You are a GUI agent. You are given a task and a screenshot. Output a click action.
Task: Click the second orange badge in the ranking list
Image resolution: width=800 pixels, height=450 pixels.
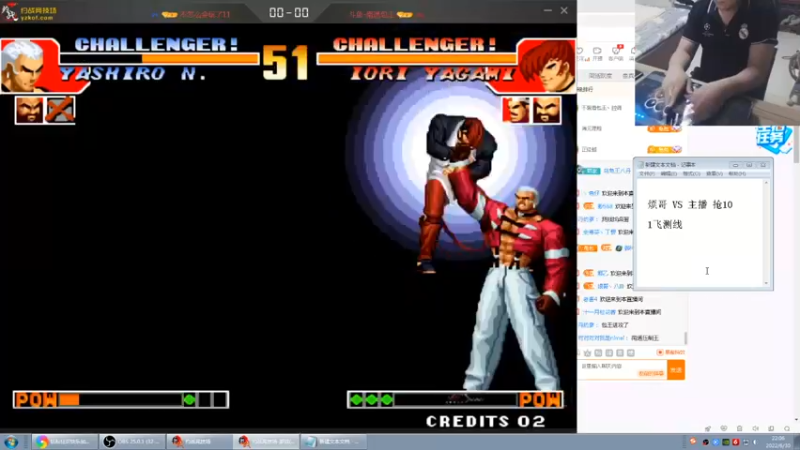(664, 149)
